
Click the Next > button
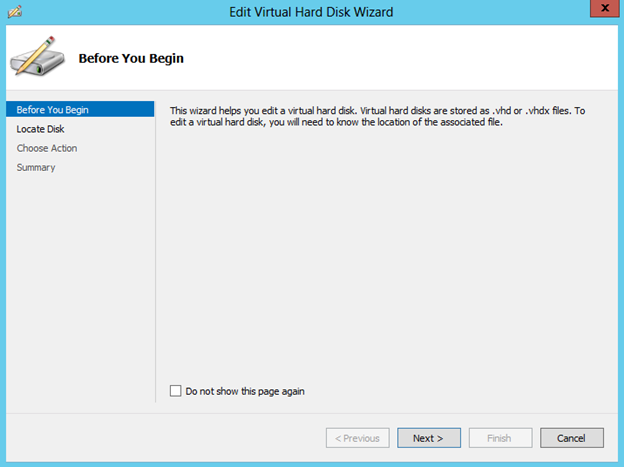(x=429, y=438)
